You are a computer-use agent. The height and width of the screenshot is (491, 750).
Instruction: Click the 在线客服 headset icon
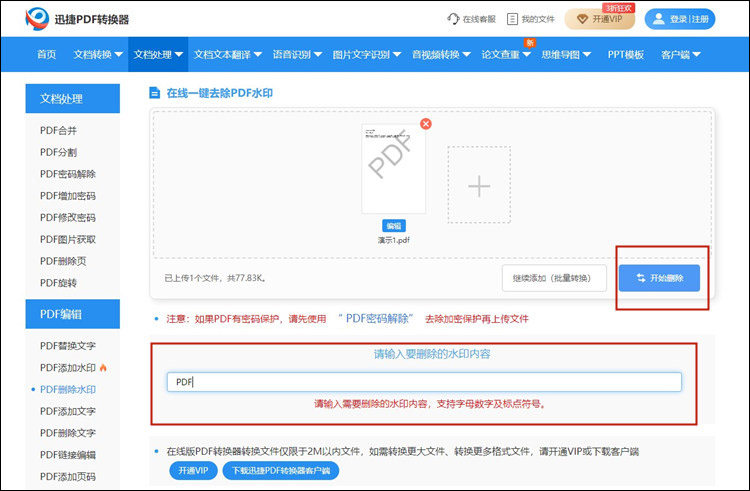452,19
